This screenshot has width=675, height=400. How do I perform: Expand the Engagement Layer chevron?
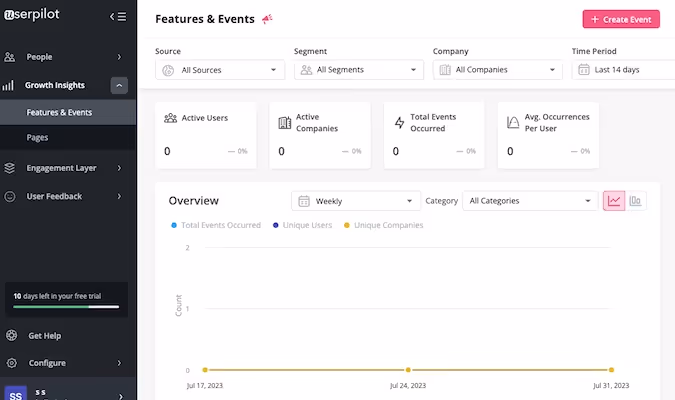[x=119, y=168]
